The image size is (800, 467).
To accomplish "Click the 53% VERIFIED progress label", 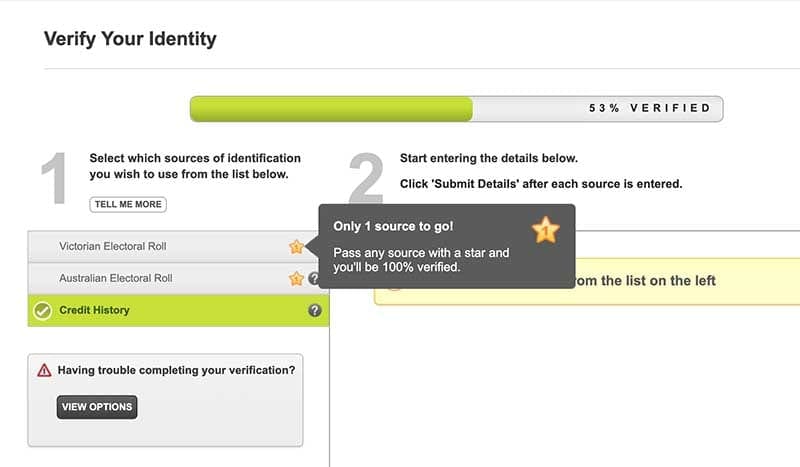I will (649, 108).
